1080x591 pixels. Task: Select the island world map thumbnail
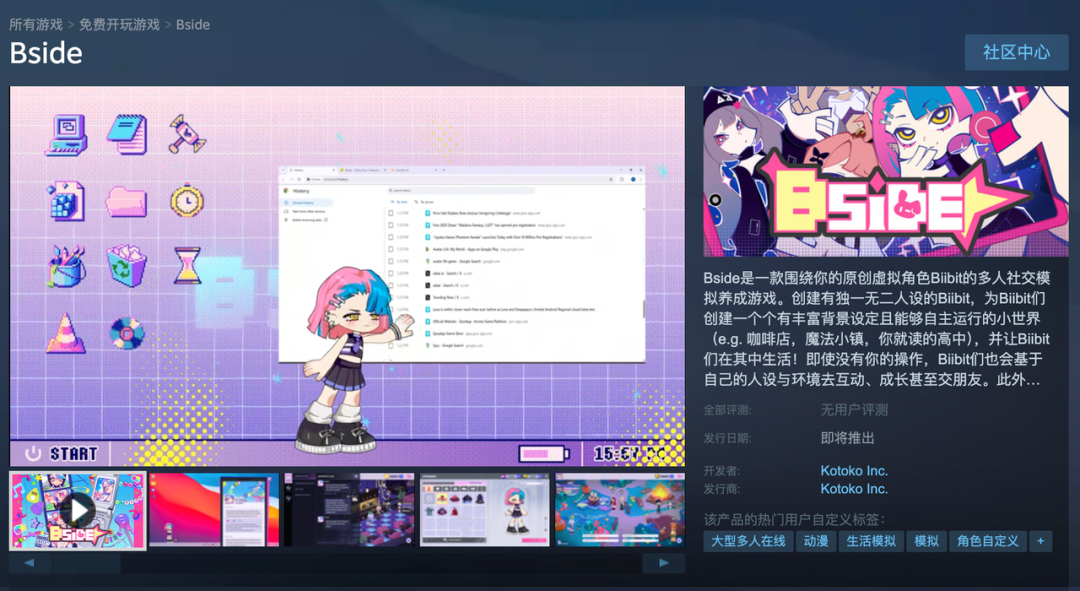click(x=620, y=510)
